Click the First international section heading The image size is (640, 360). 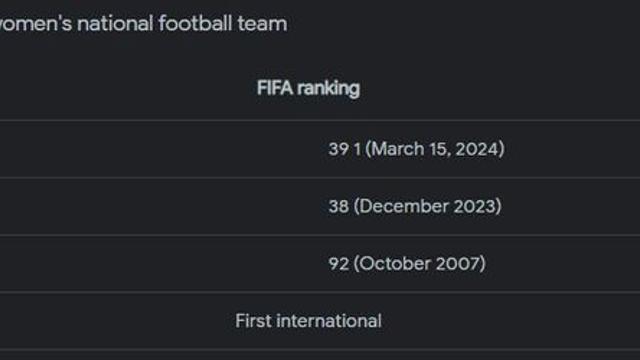[x=309, y=321]
